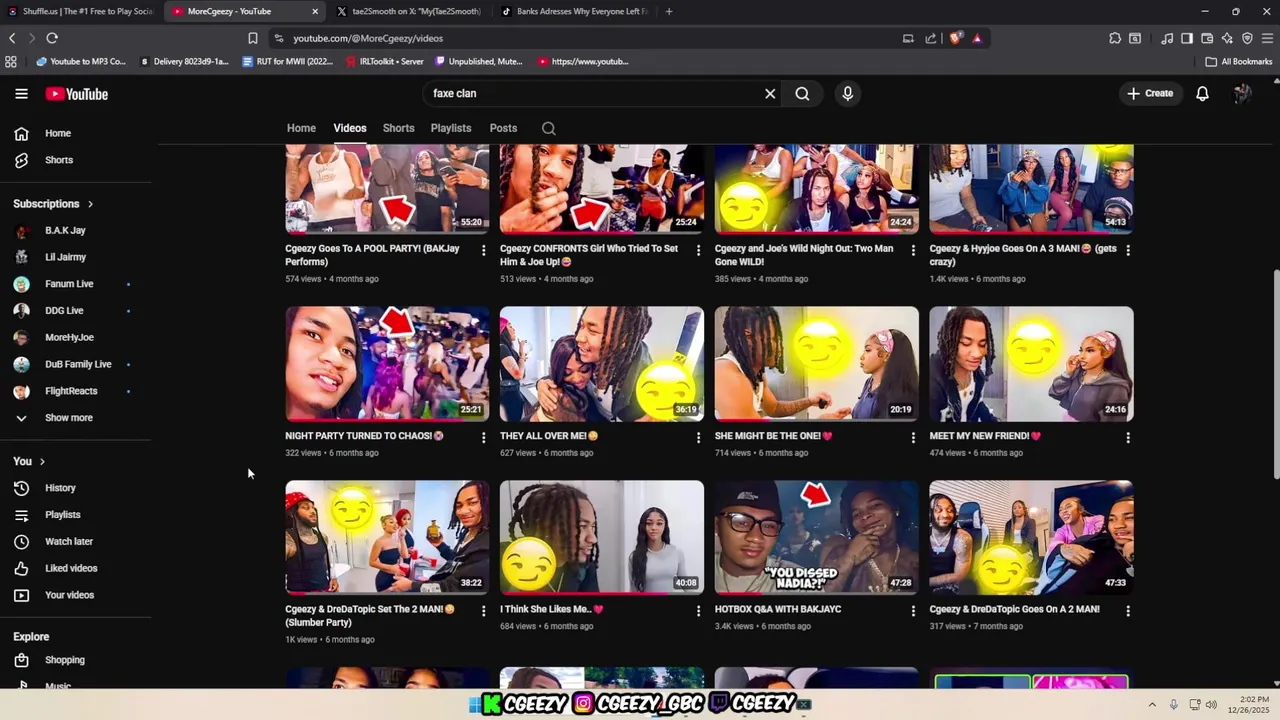Switch to the Banks Adresses browser tab
Screen dimensions: 1280x720
(574, 11)
